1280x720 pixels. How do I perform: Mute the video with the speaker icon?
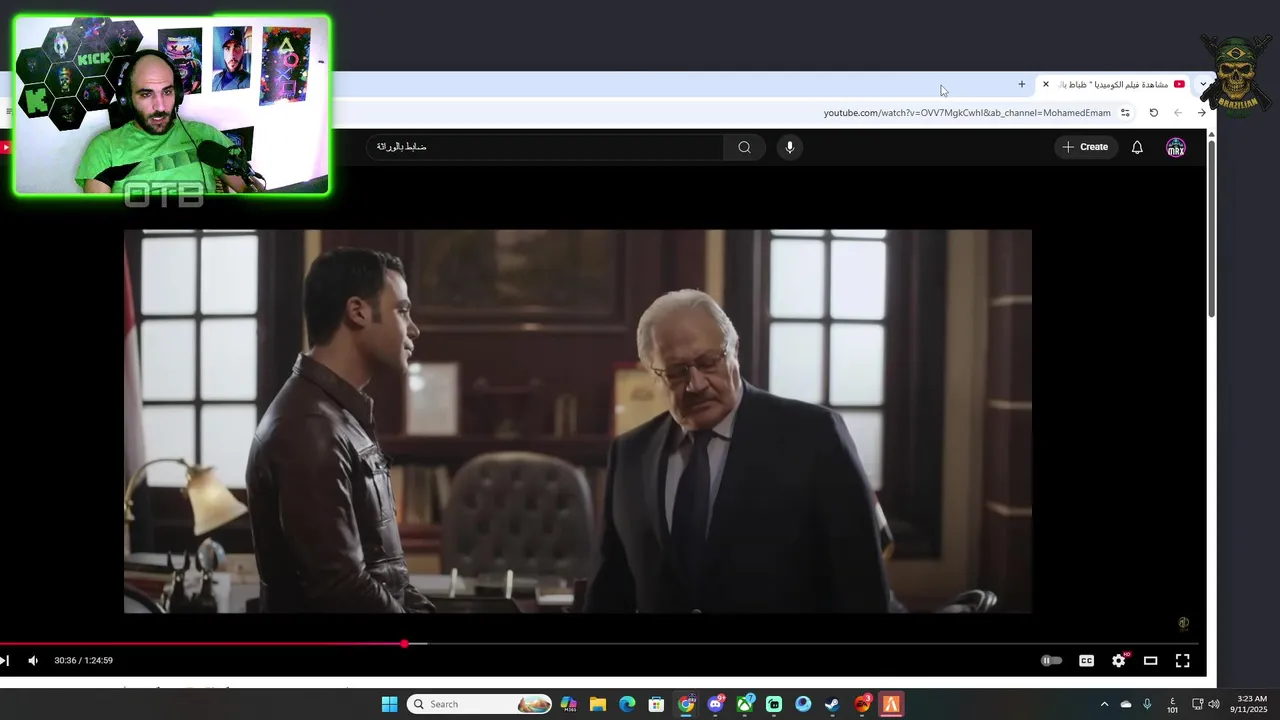[x=33, y=660]
